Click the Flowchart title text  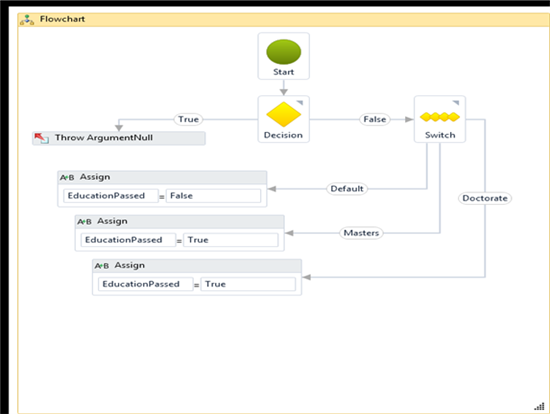click(x=62, y=19)
